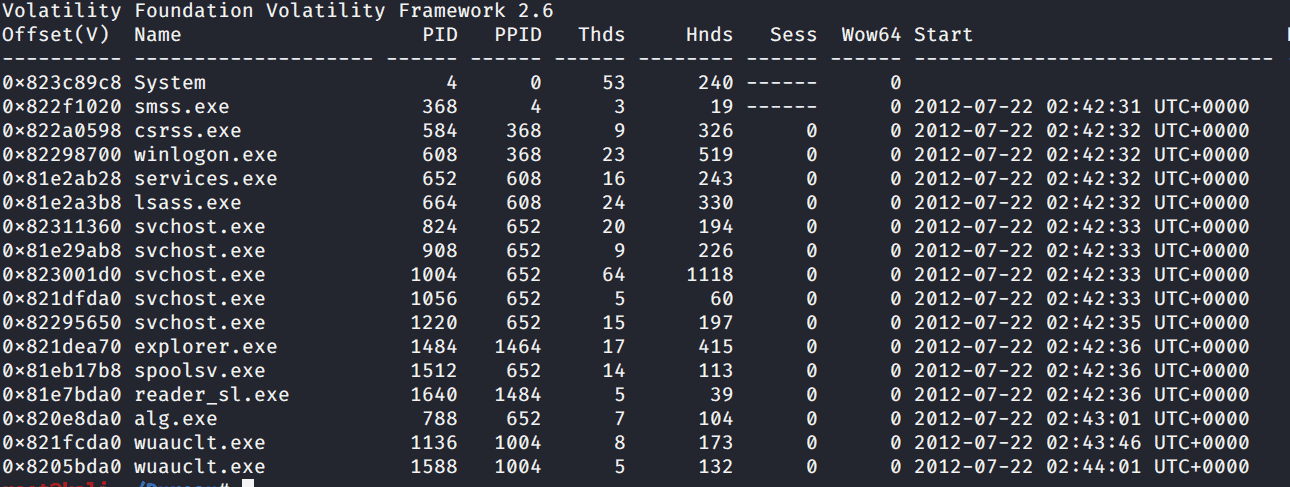
Task: Click the Wow64 column header
Action: click(x=871, y=35)
